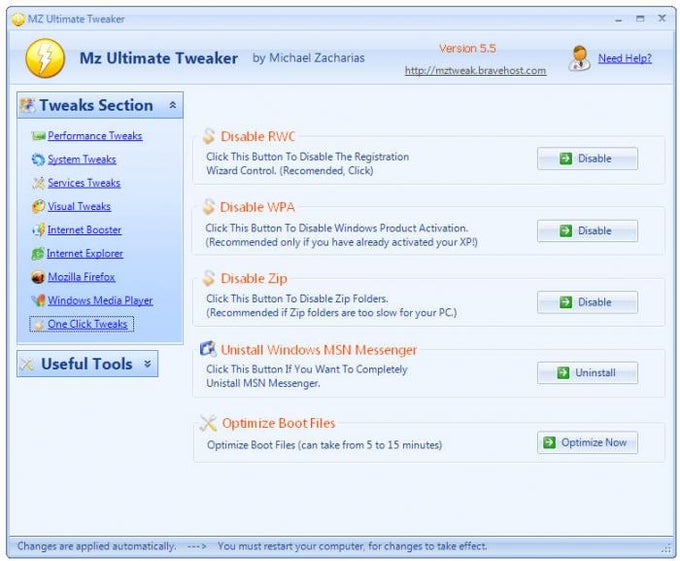Click Disable button for Windows Product Activation
This screenshot has width=680, height=561.
point(587,231)
